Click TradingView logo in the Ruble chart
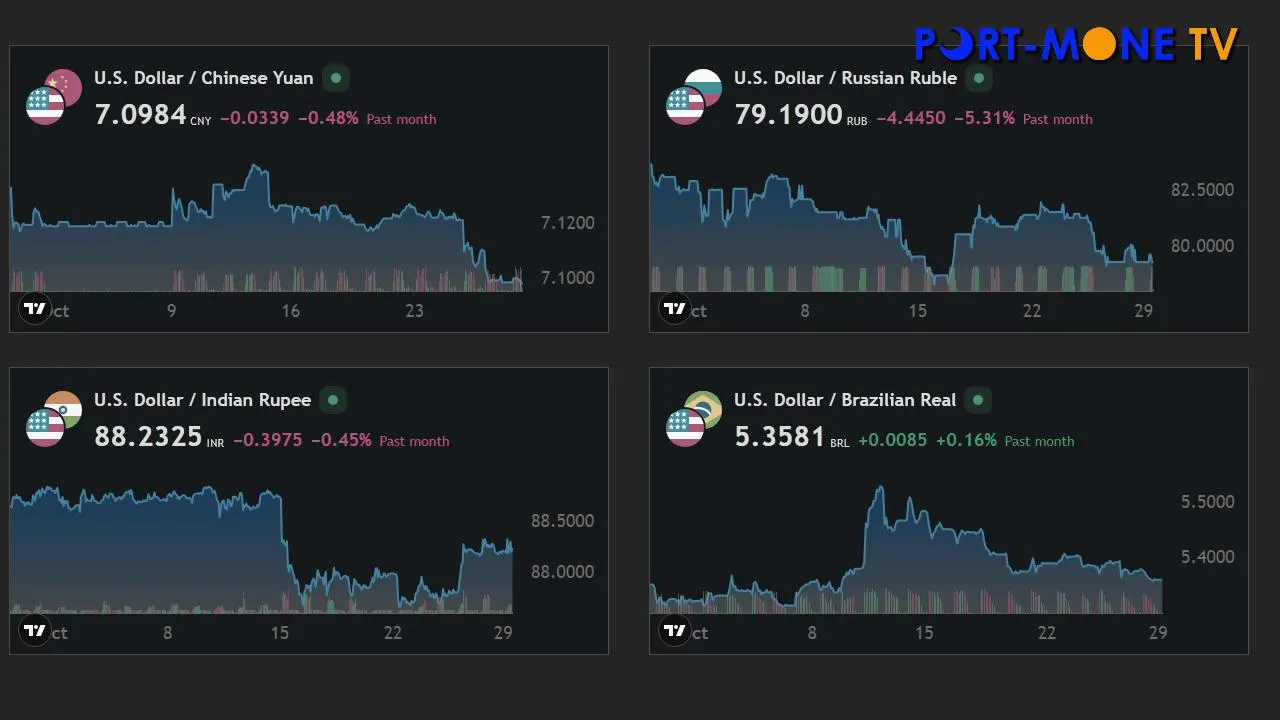Viewport: 1280px width, 720px height. pos(675,309)
